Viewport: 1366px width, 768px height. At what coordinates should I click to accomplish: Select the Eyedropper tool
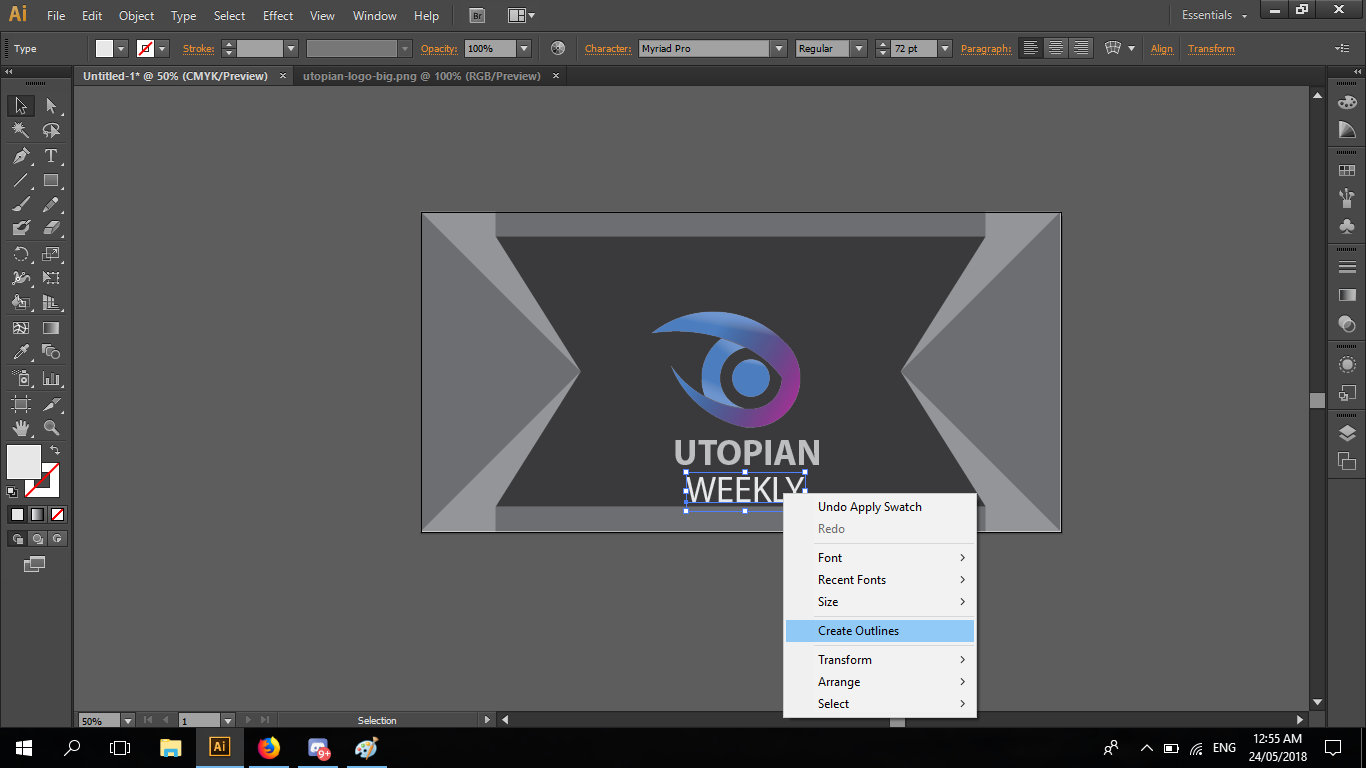click(x=21, y=352)
